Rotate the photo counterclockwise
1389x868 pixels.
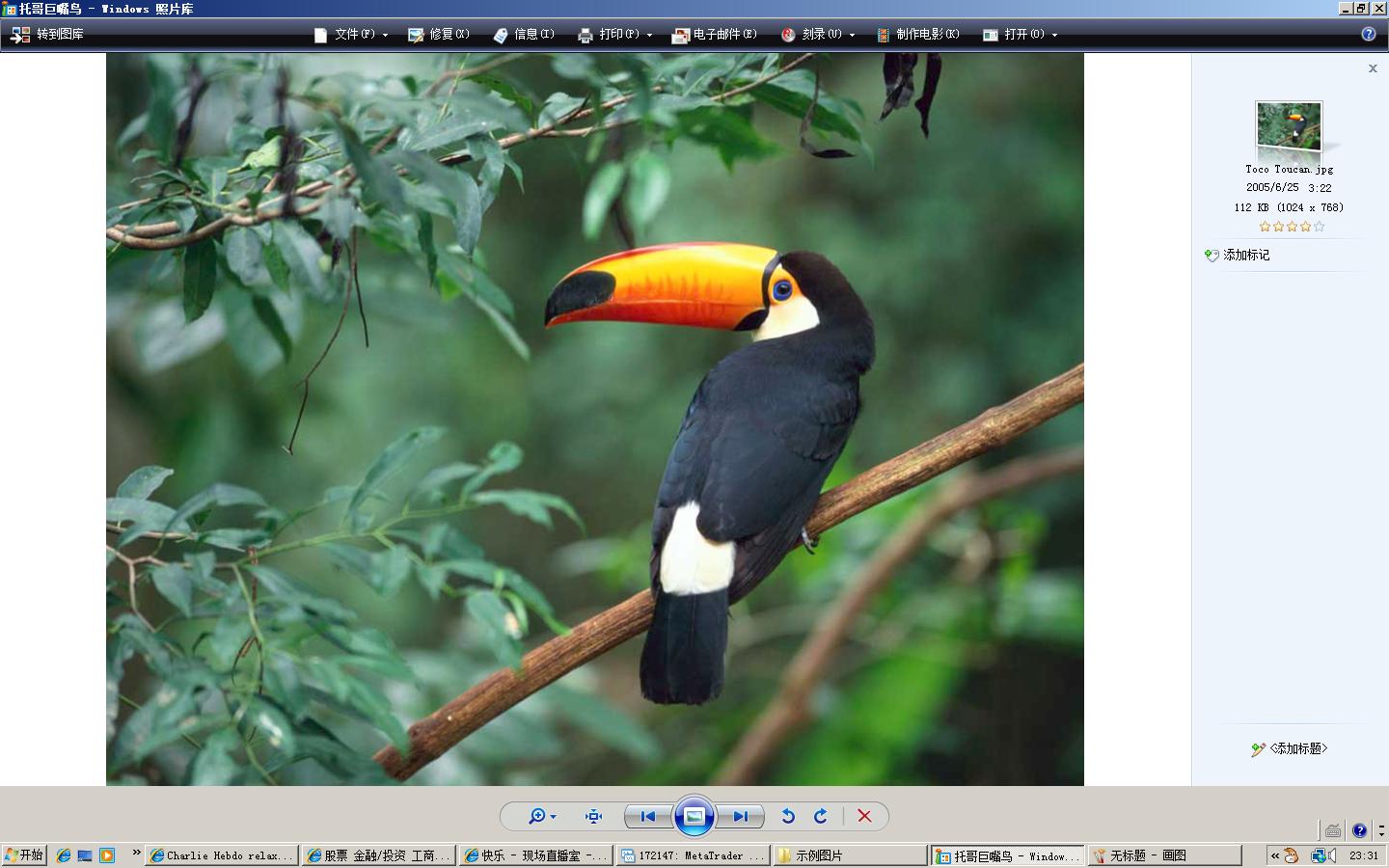(x=788, y=816)
